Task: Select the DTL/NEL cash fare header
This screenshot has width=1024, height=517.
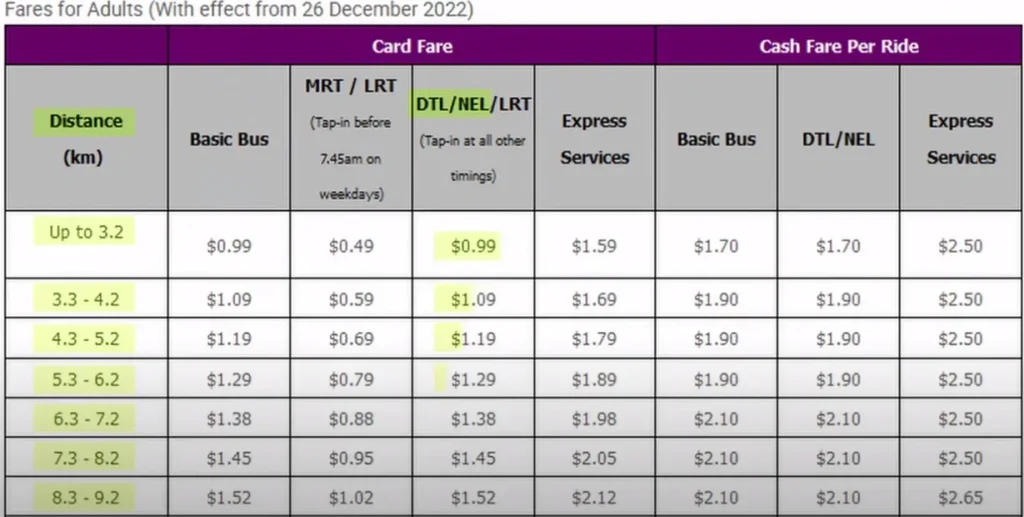Action: (839, 139)
